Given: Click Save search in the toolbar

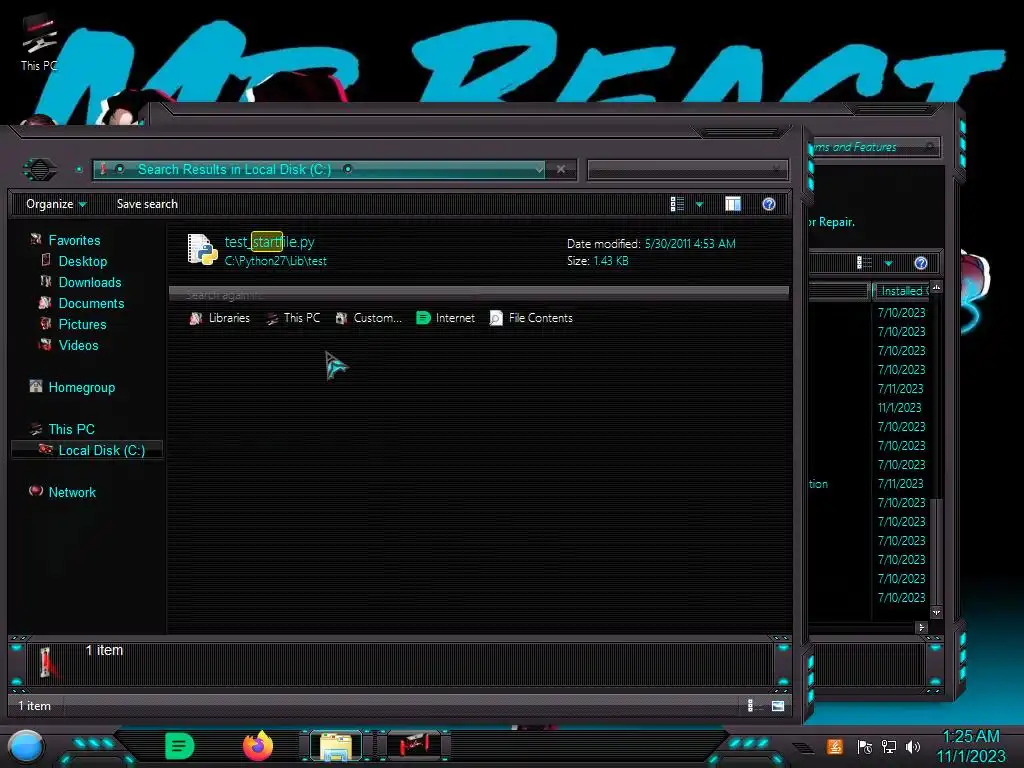Looking at the screenshot, I should (x=147, y=204).
